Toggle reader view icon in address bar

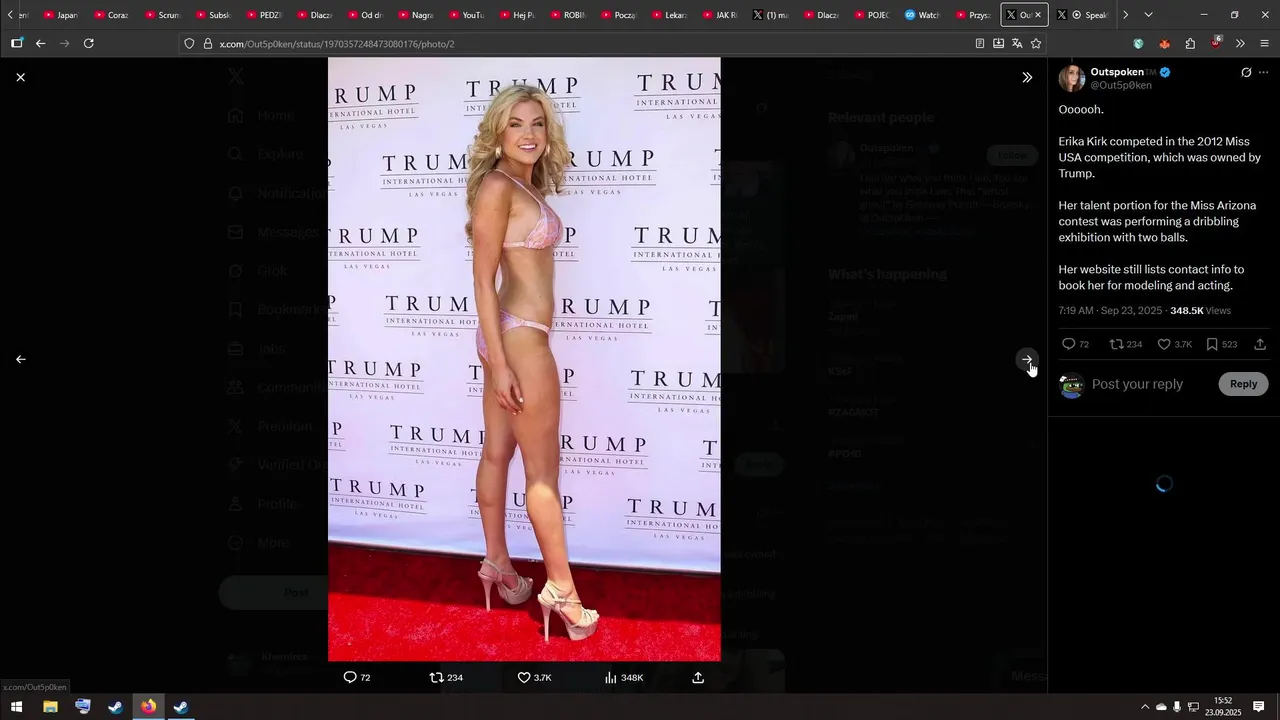click(x=980, y=43)
